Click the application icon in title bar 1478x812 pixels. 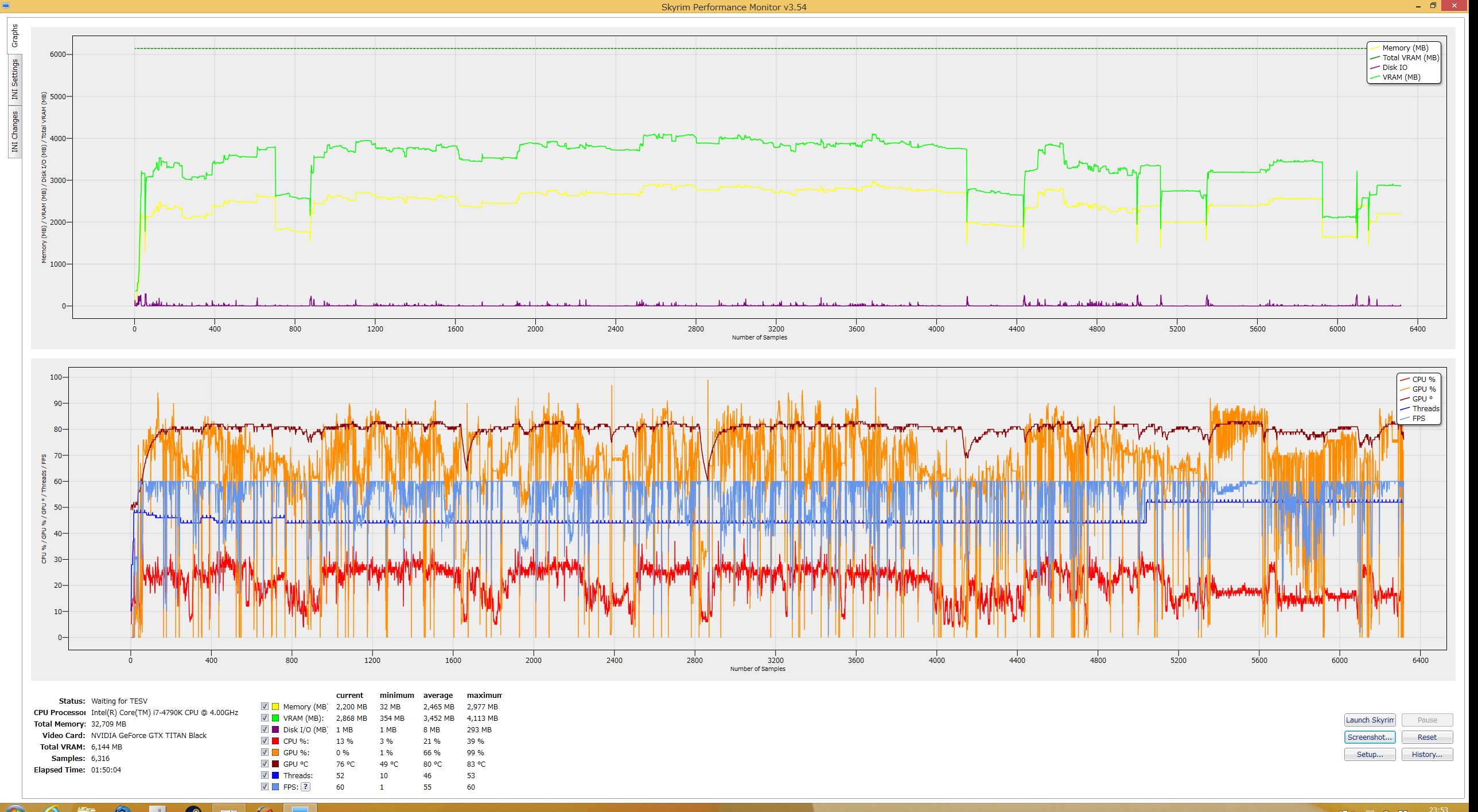pyautogui.click(x=6, y=6)
